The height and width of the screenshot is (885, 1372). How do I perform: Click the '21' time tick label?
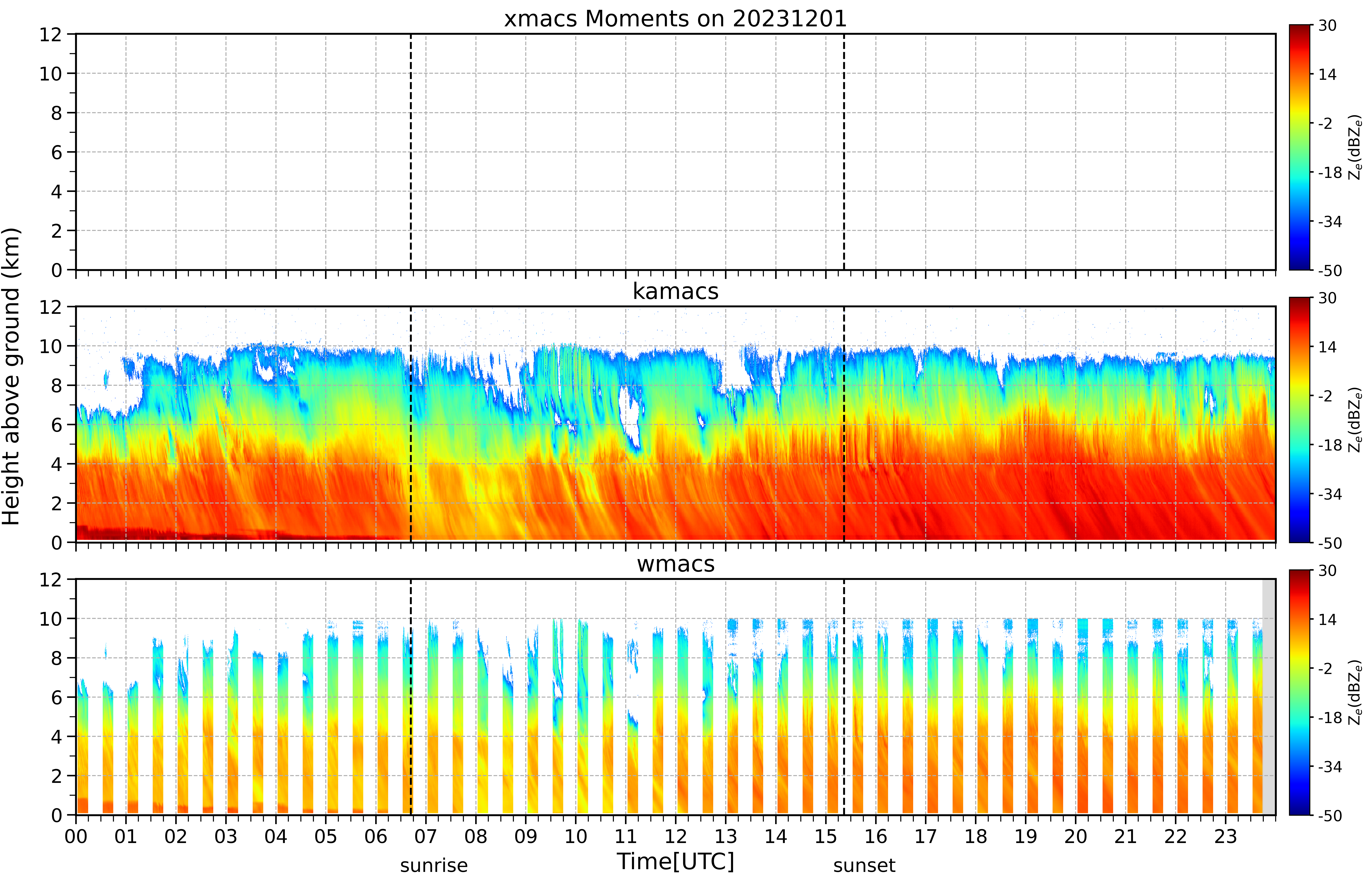point(1125,837)
